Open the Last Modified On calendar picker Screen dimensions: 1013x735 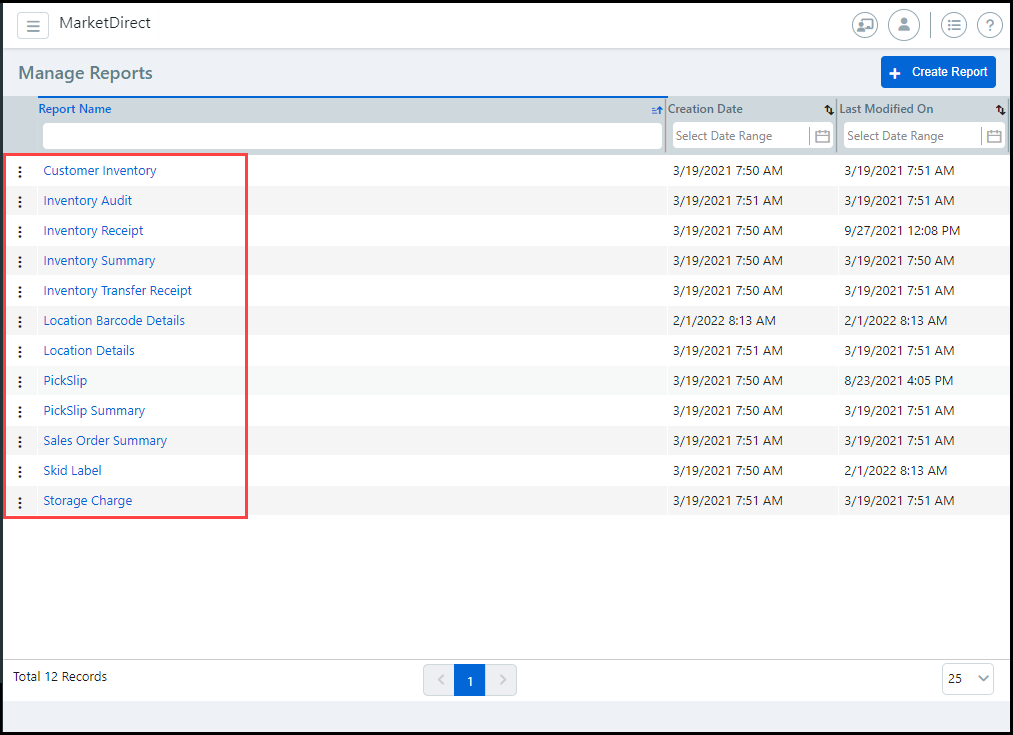[x=994, y=136]
